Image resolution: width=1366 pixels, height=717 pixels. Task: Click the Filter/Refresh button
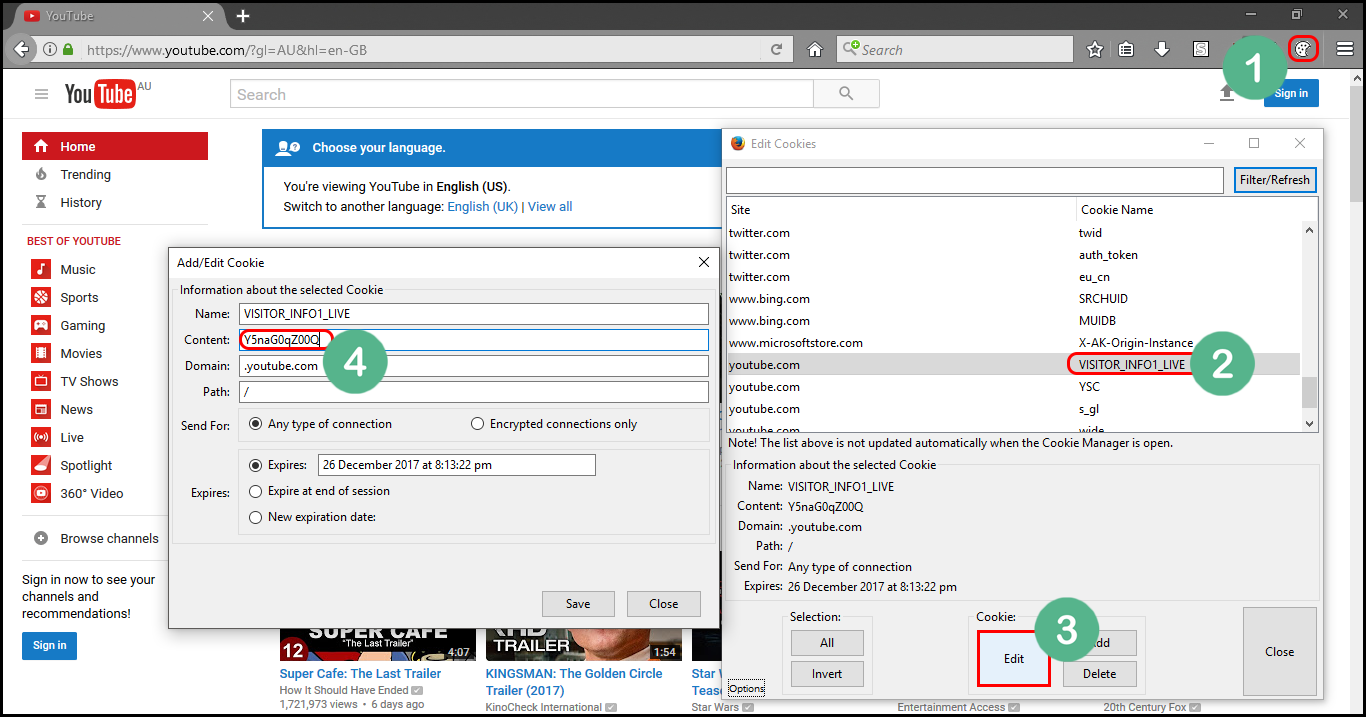point(1275,180)
